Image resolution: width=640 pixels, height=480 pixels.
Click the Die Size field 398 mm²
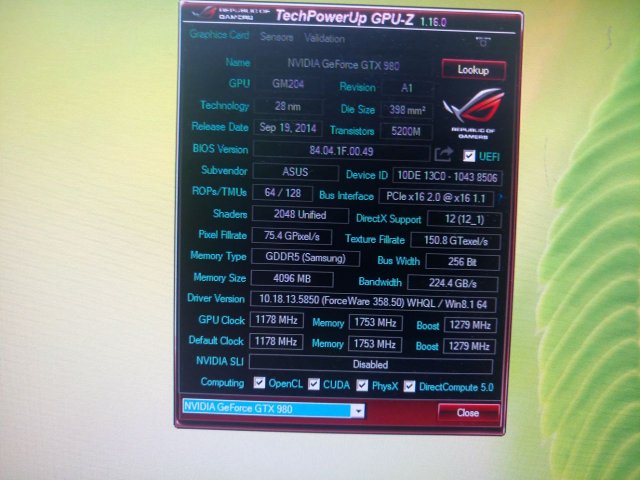(407, 110)
